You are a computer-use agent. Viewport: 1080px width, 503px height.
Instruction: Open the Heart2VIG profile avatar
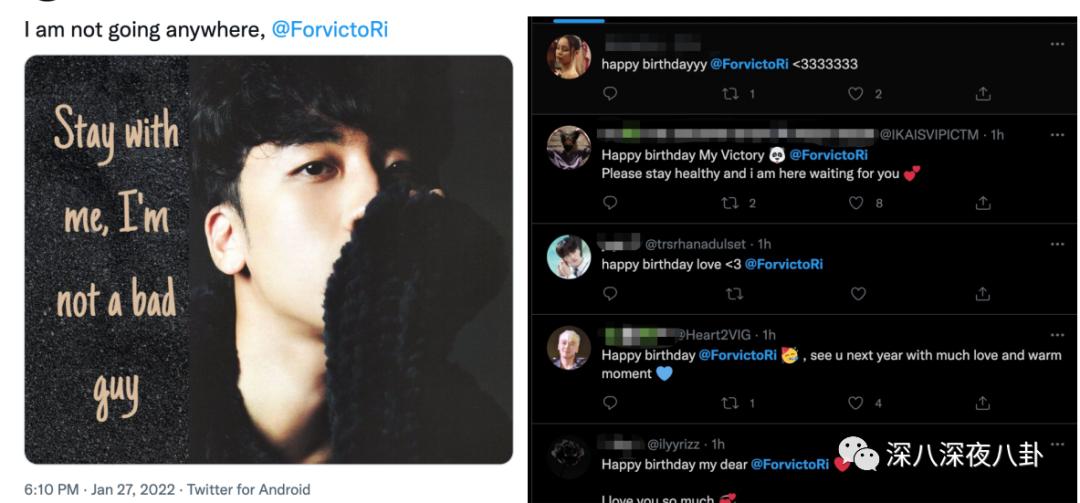[569, 347]
